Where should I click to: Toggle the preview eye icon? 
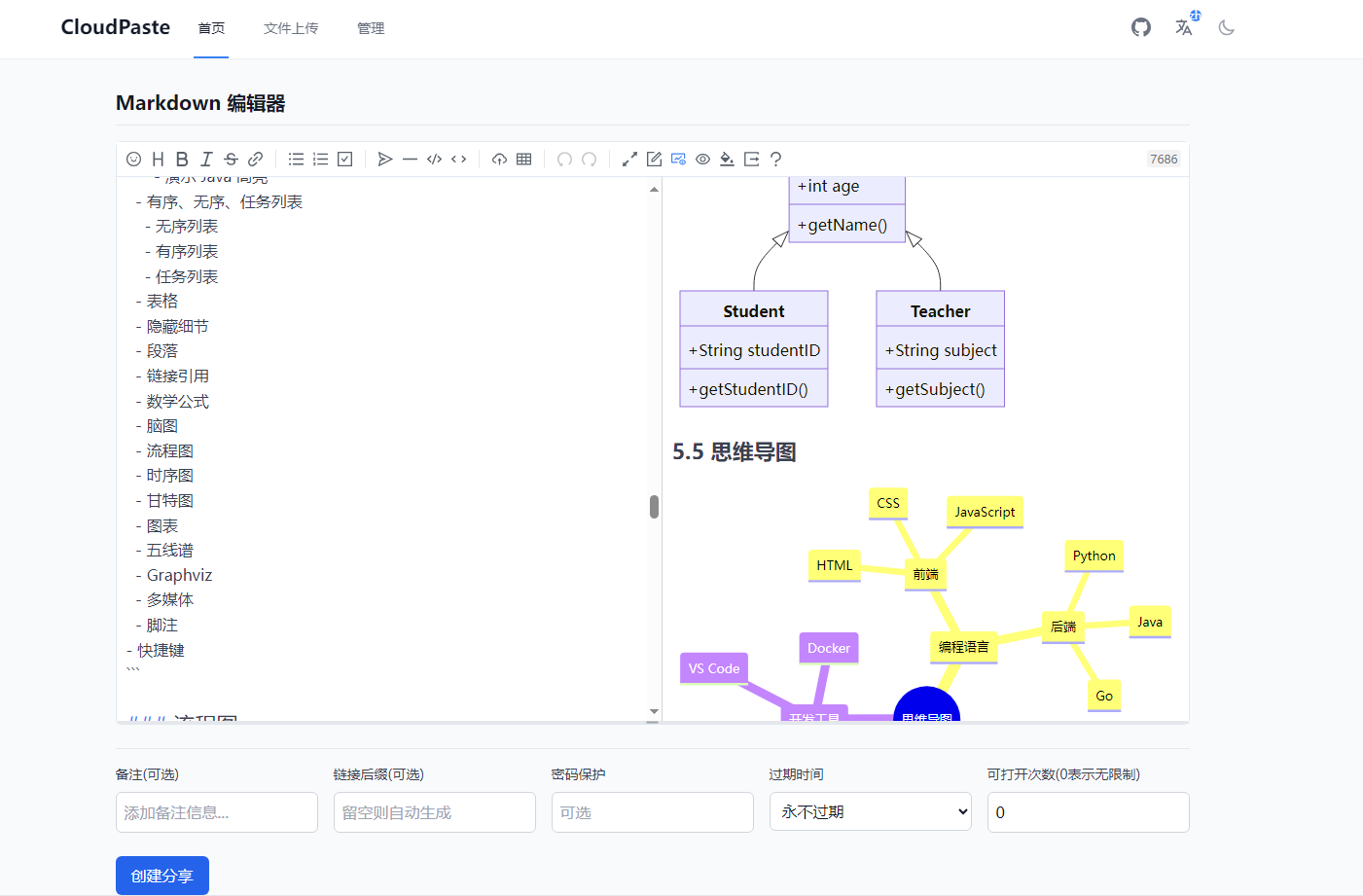[x=702, y=160]
